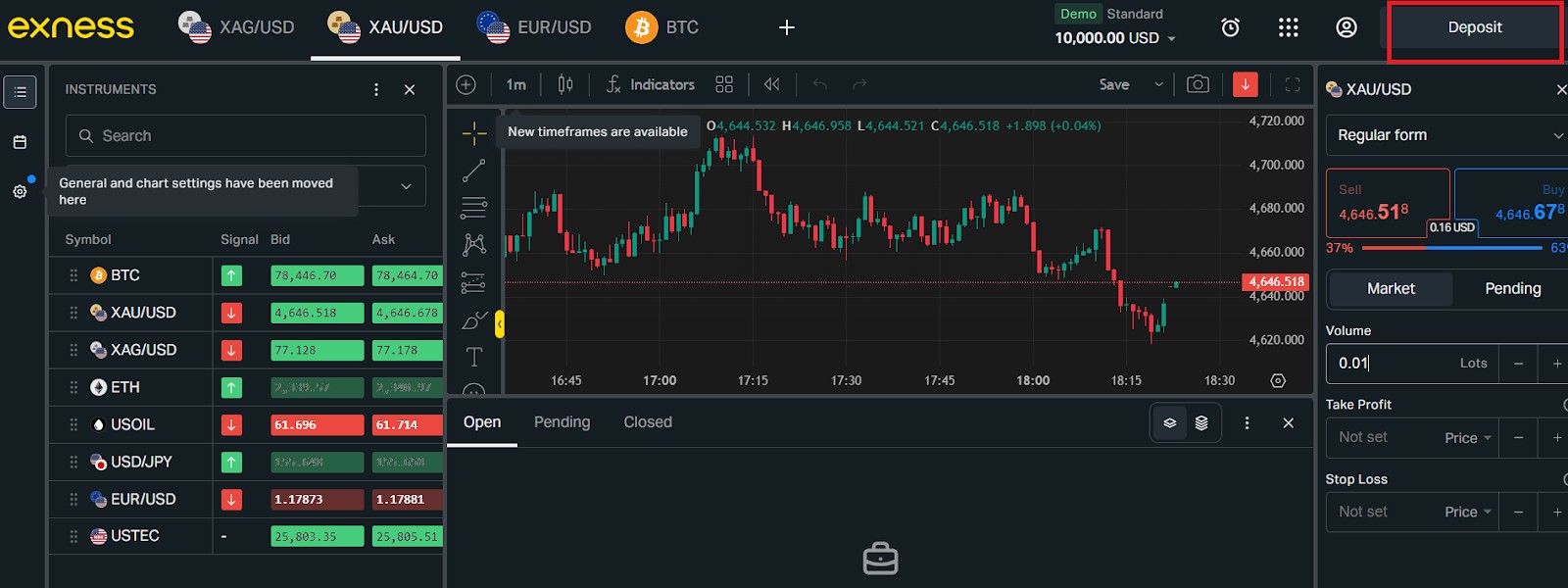Open the economic calendar sidebar icon
The image size is (1568, 588).
click(x=20, y=142)
